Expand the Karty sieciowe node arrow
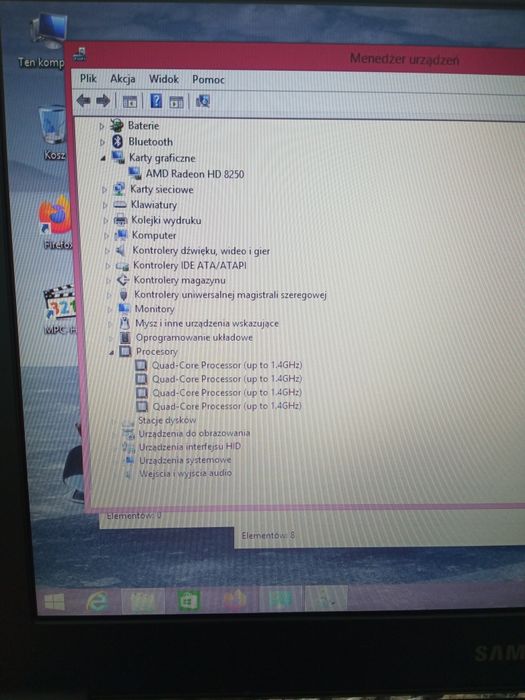The height and width of the screenshot is (700, 525). (104, 190)
